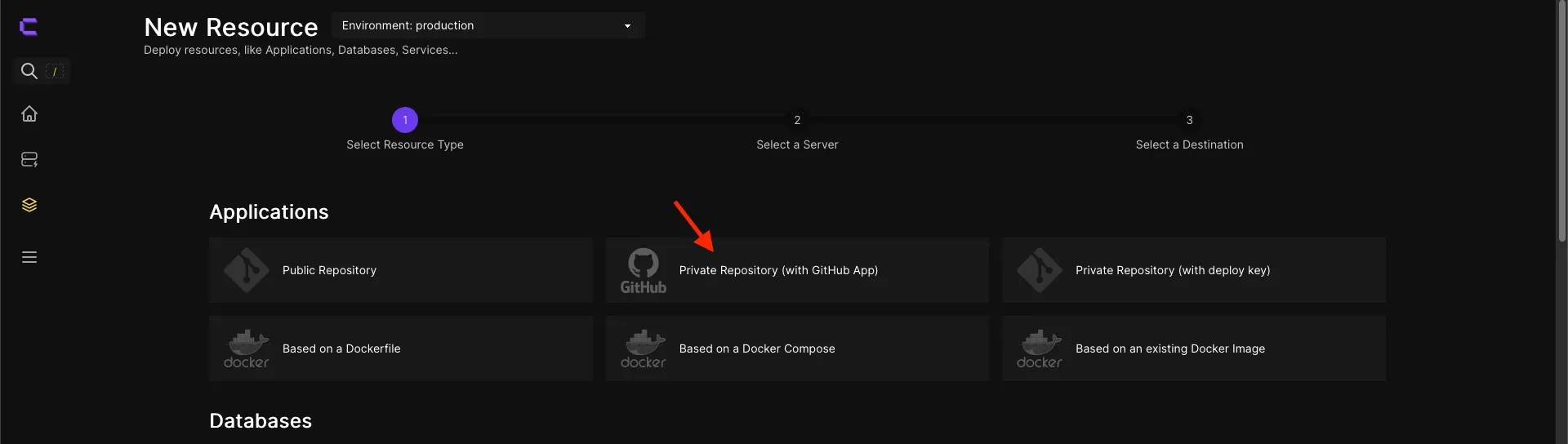Image resolution: width=1568 pixels, height=444 pixels.
Task: Click the docker icon for Docker Compose
Action: pyautogui.click(x=643, y=349)
